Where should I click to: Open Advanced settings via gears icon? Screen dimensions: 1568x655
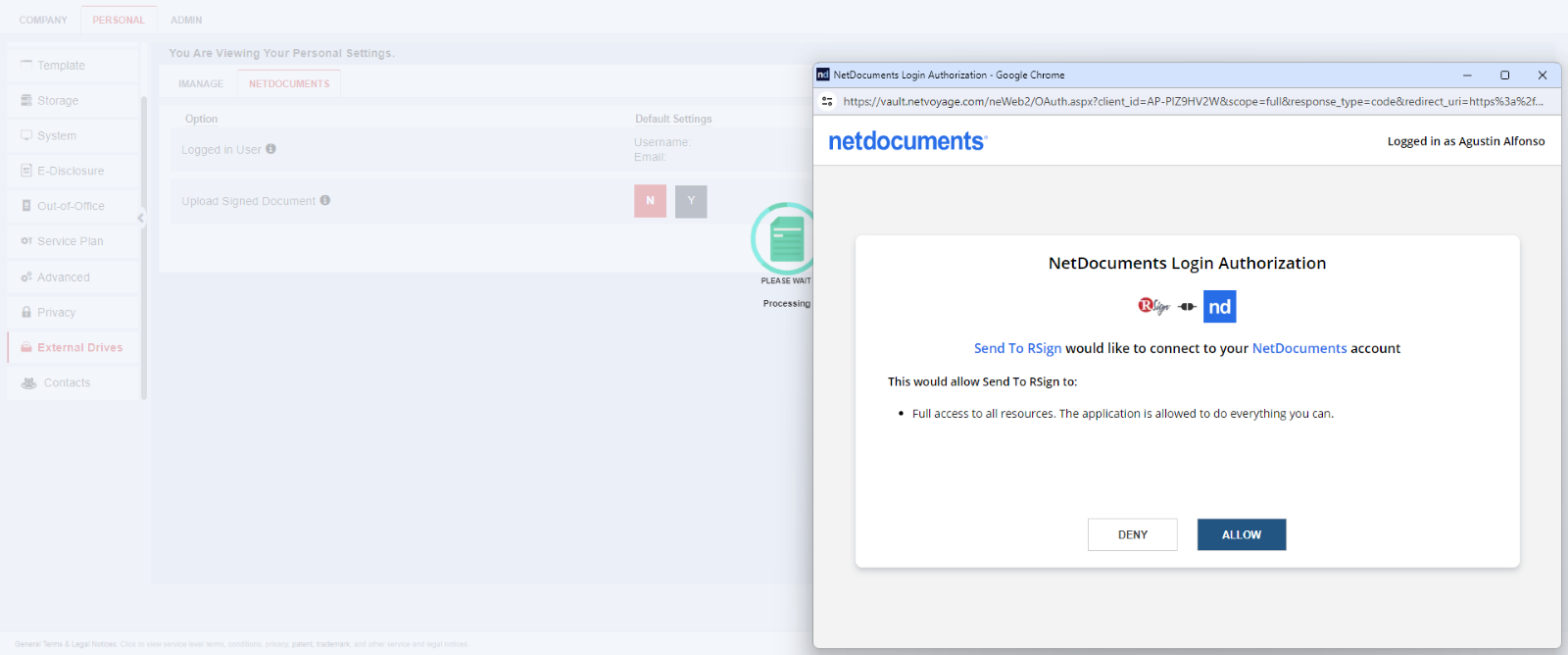(x=26, y=277)
